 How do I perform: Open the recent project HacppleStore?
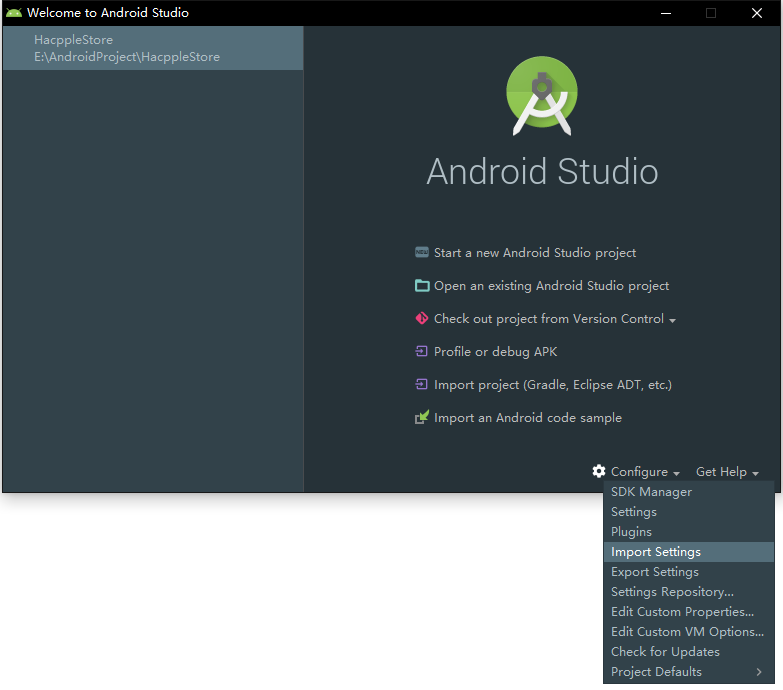point(153,48)
